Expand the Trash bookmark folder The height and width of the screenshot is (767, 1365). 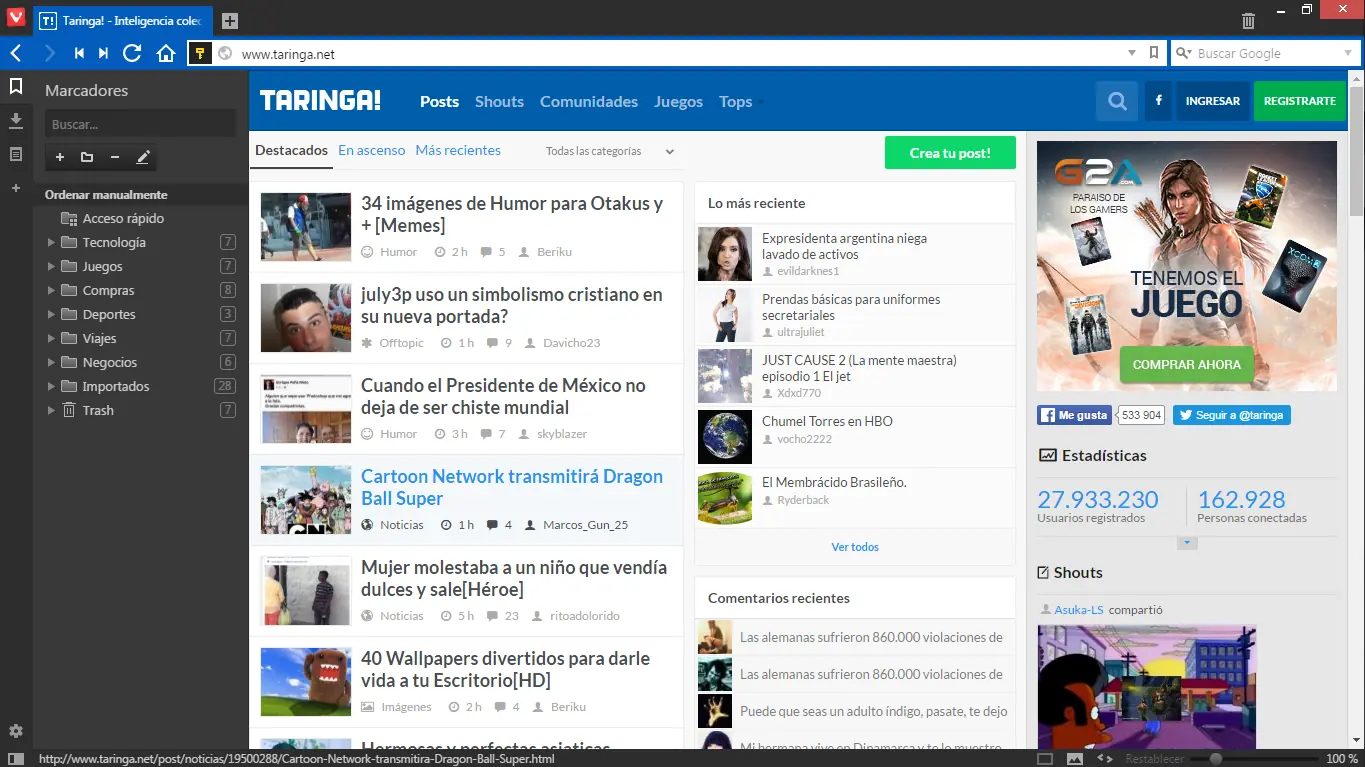(x=52, y=410)
